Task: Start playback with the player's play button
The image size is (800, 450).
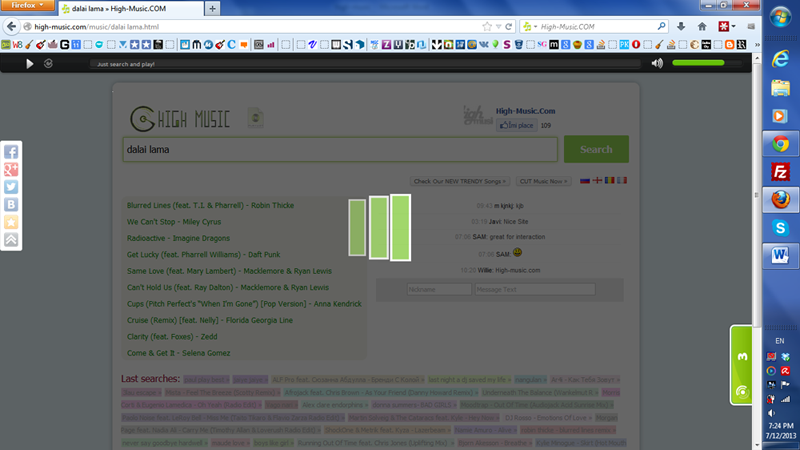Action: click(x=30, y=64)
